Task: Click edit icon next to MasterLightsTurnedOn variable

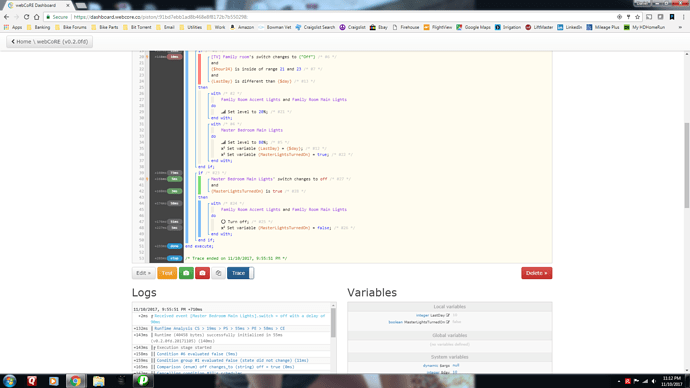Action: point(448,322)
